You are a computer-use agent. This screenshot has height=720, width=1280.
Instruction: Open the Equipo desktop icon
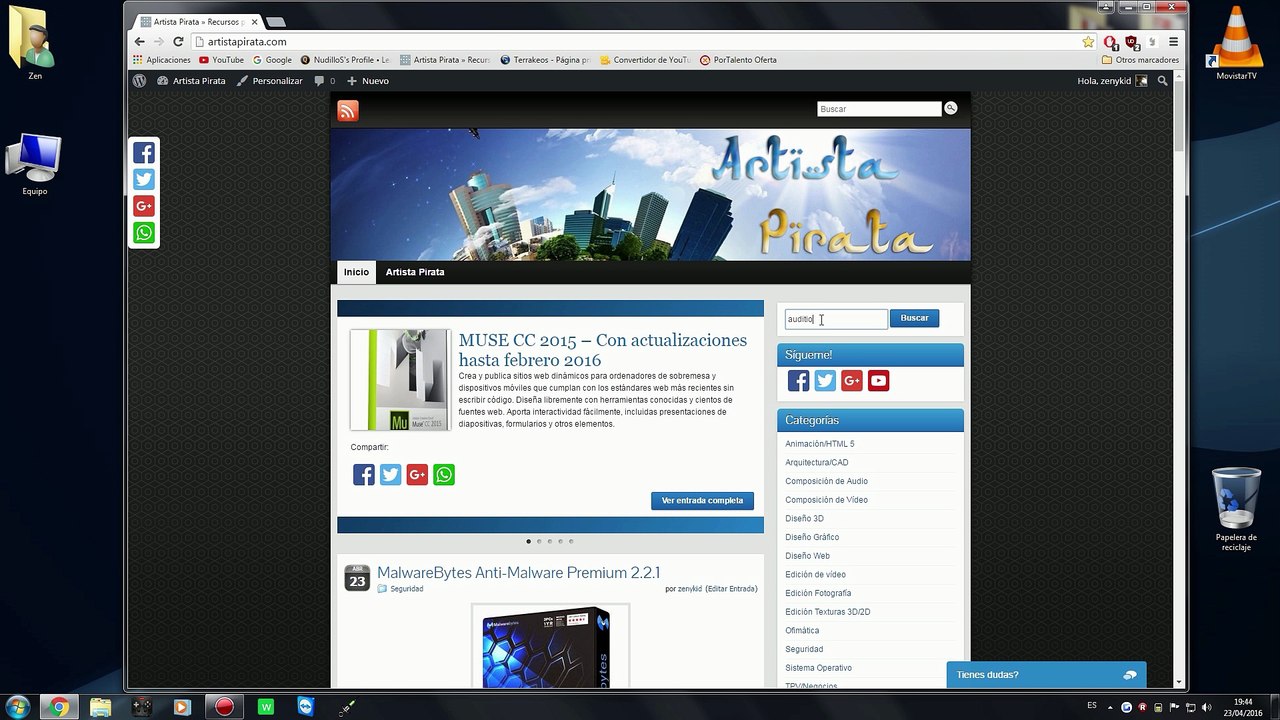[x=35, y=165]
